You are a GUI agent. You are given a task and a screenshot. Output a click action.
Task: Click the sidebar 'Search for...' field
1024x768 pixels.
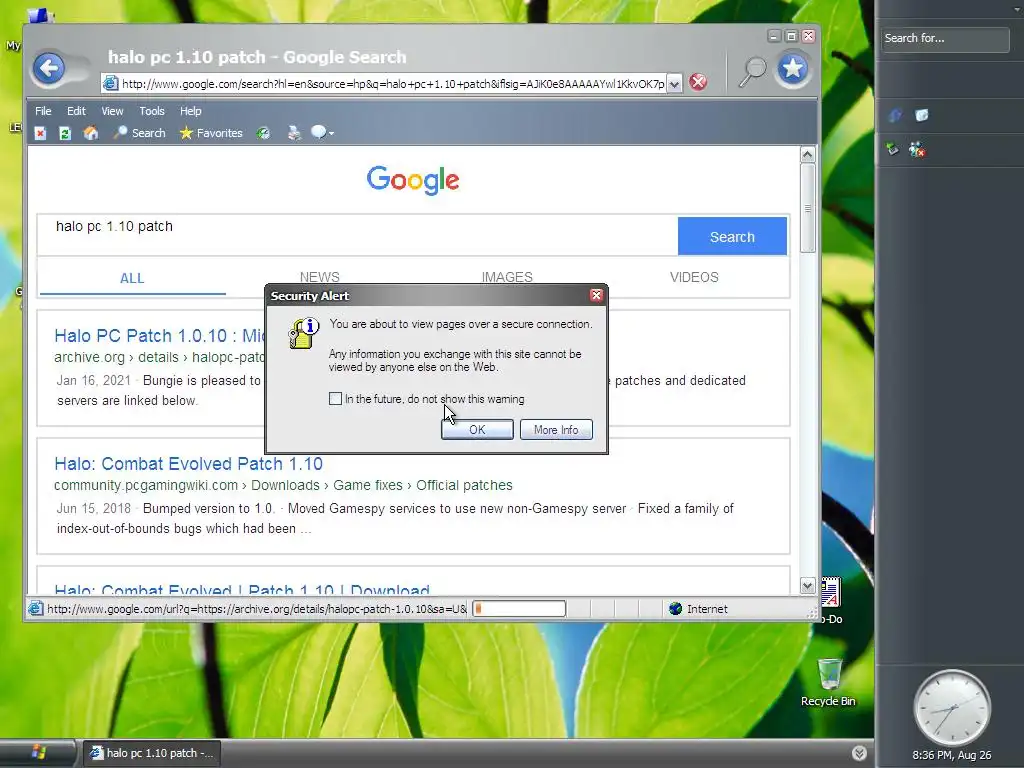(944, 39)
